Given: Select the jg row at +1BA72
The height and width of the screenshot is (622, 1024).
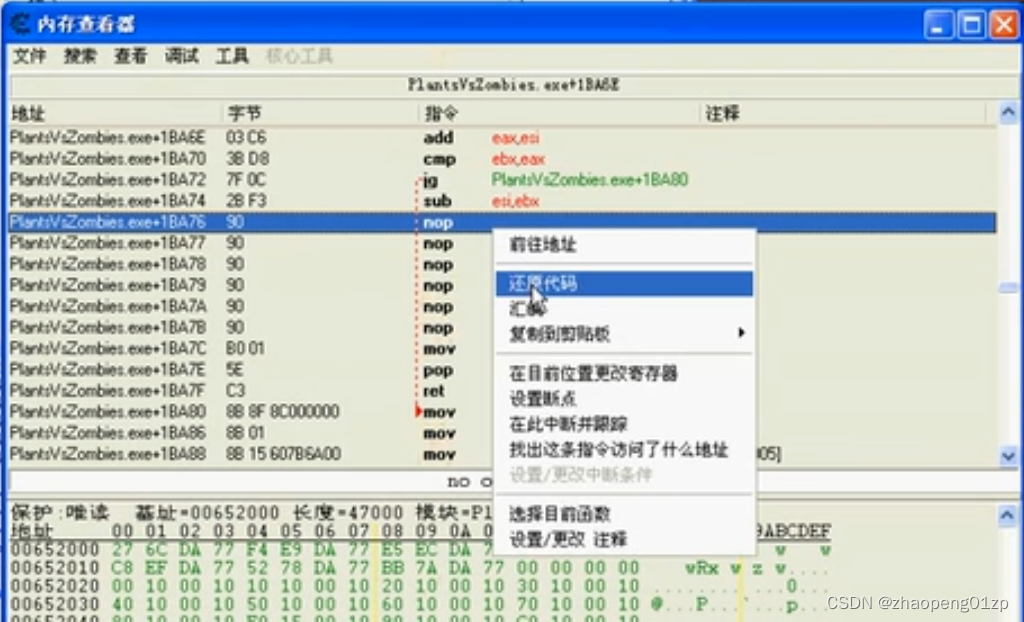Looking at the screenshot, I should (502, 180).
